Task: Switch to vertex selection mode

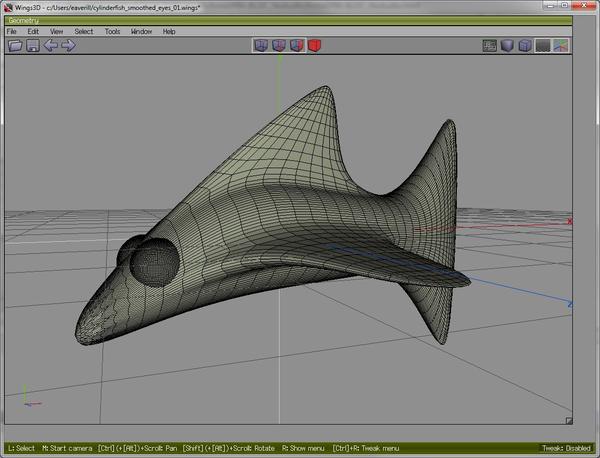Action: pyautogui.click(x=261, y=45)
